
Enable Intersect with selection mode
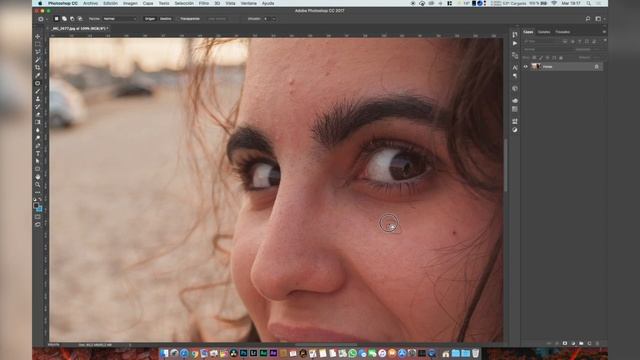pos(80,19)
